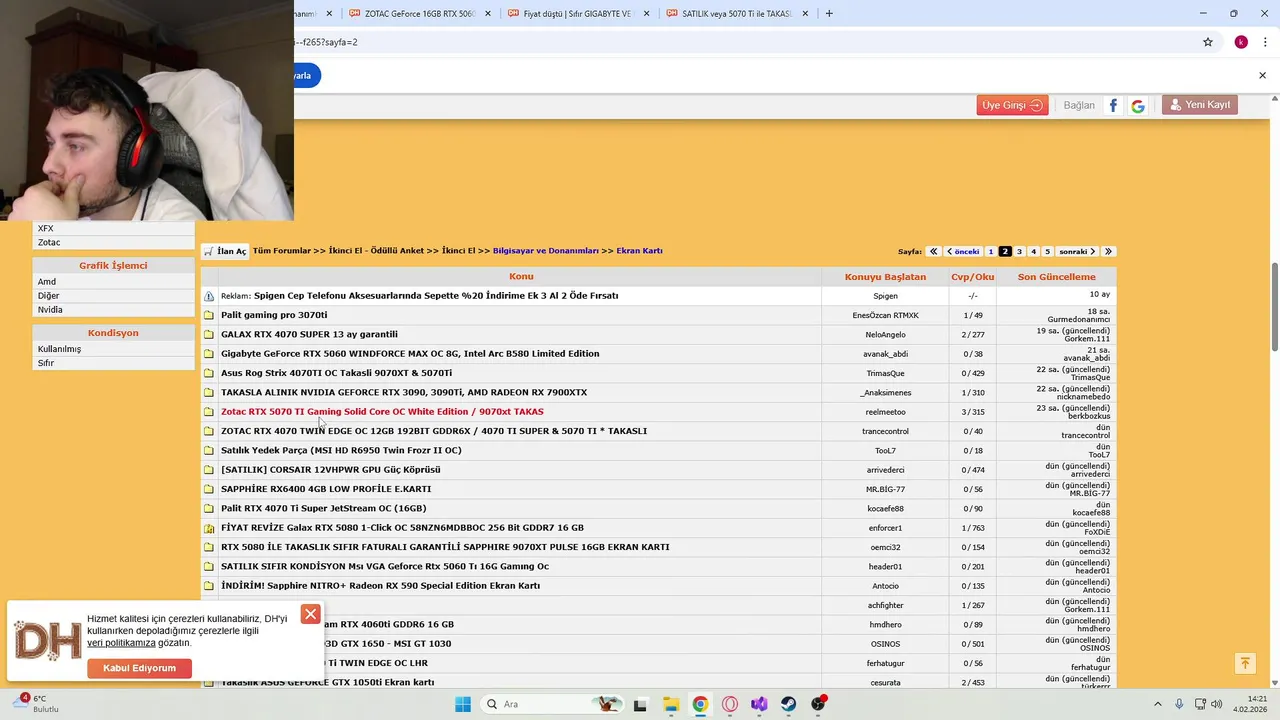
Task: Open a new browser tab
Action: pyautogui.click(x=829, y=14)
